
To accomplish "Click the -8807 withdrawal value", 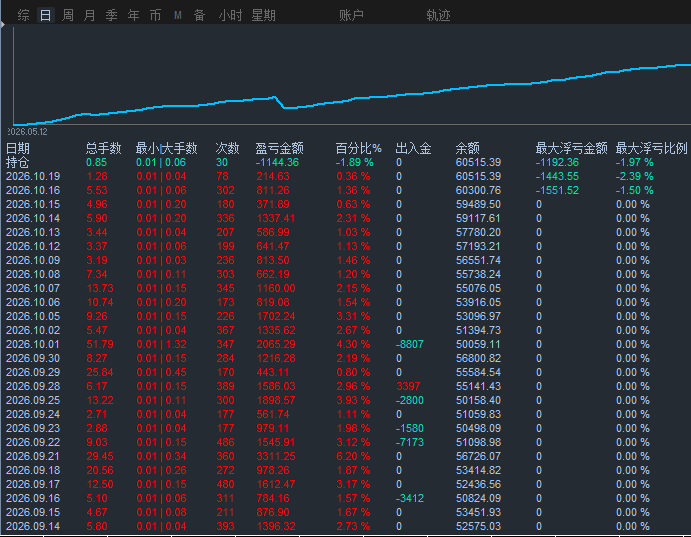I will click(409, 344).
